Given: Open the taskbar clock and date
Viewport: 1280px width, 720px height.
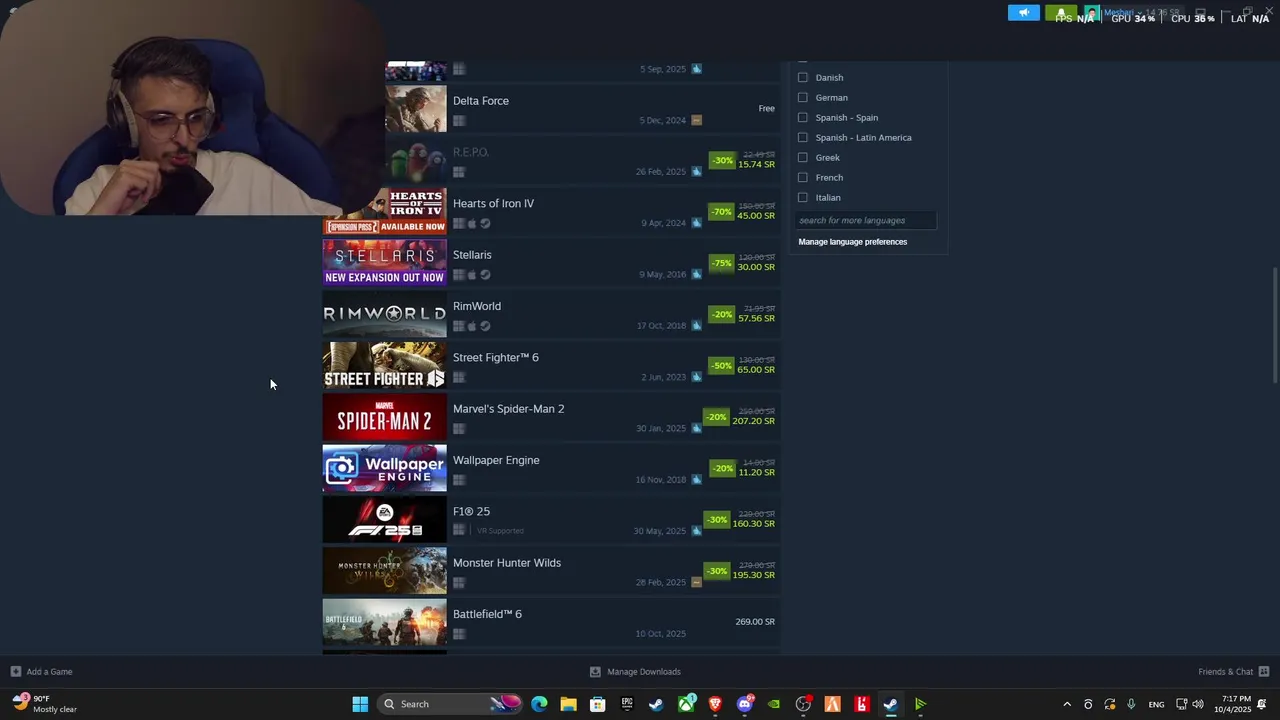Looking at the screenshot, I should (x=1232, y=704).
